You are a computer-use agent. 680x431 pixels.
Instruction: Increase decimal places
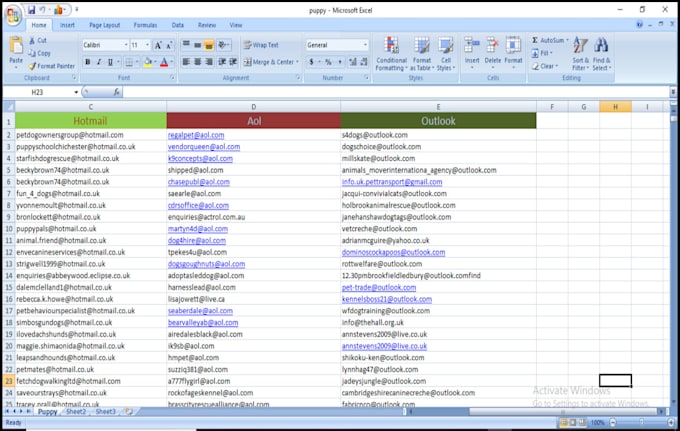coord(353,62)
